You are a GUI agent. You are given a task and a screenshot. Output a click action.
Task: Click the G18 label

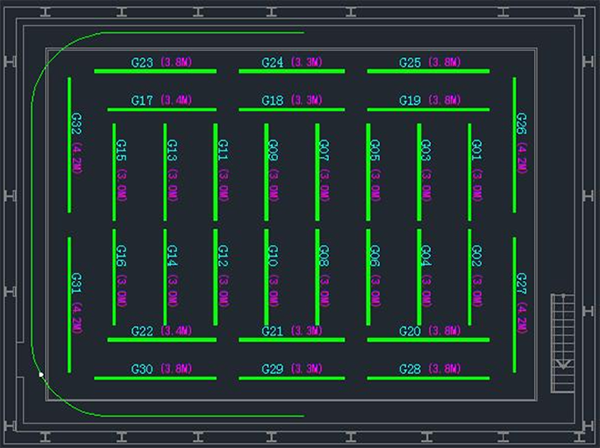[272, 101]
